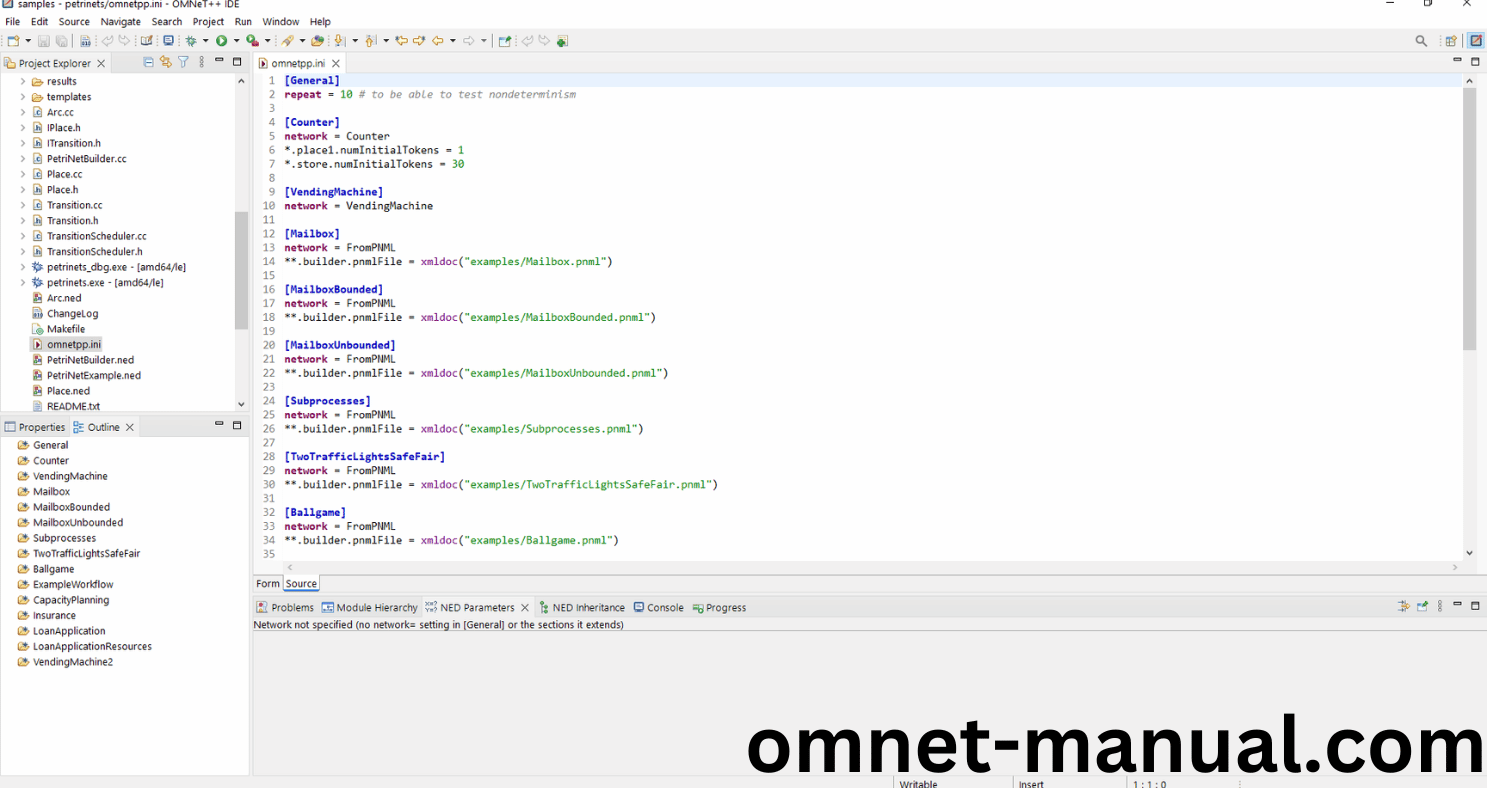
Task: Open the Run button dropdown arrow
Action: point(236,41)
